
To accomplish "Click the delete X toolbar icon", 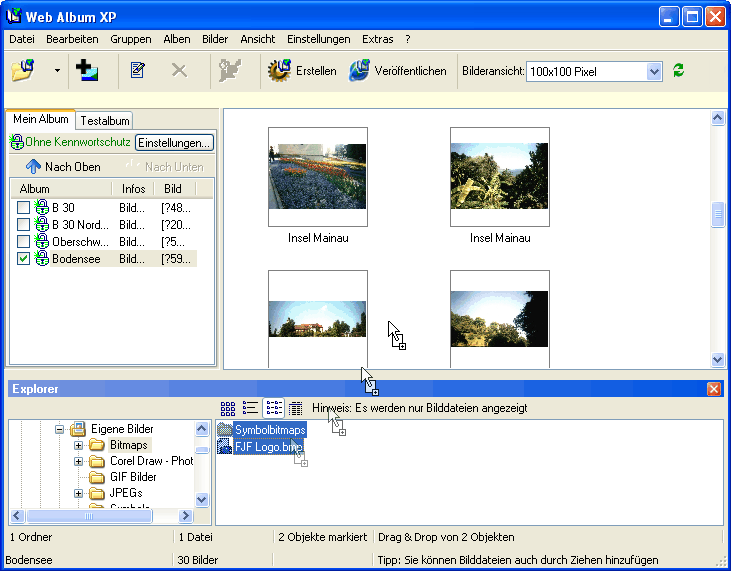I will point(179,71).
